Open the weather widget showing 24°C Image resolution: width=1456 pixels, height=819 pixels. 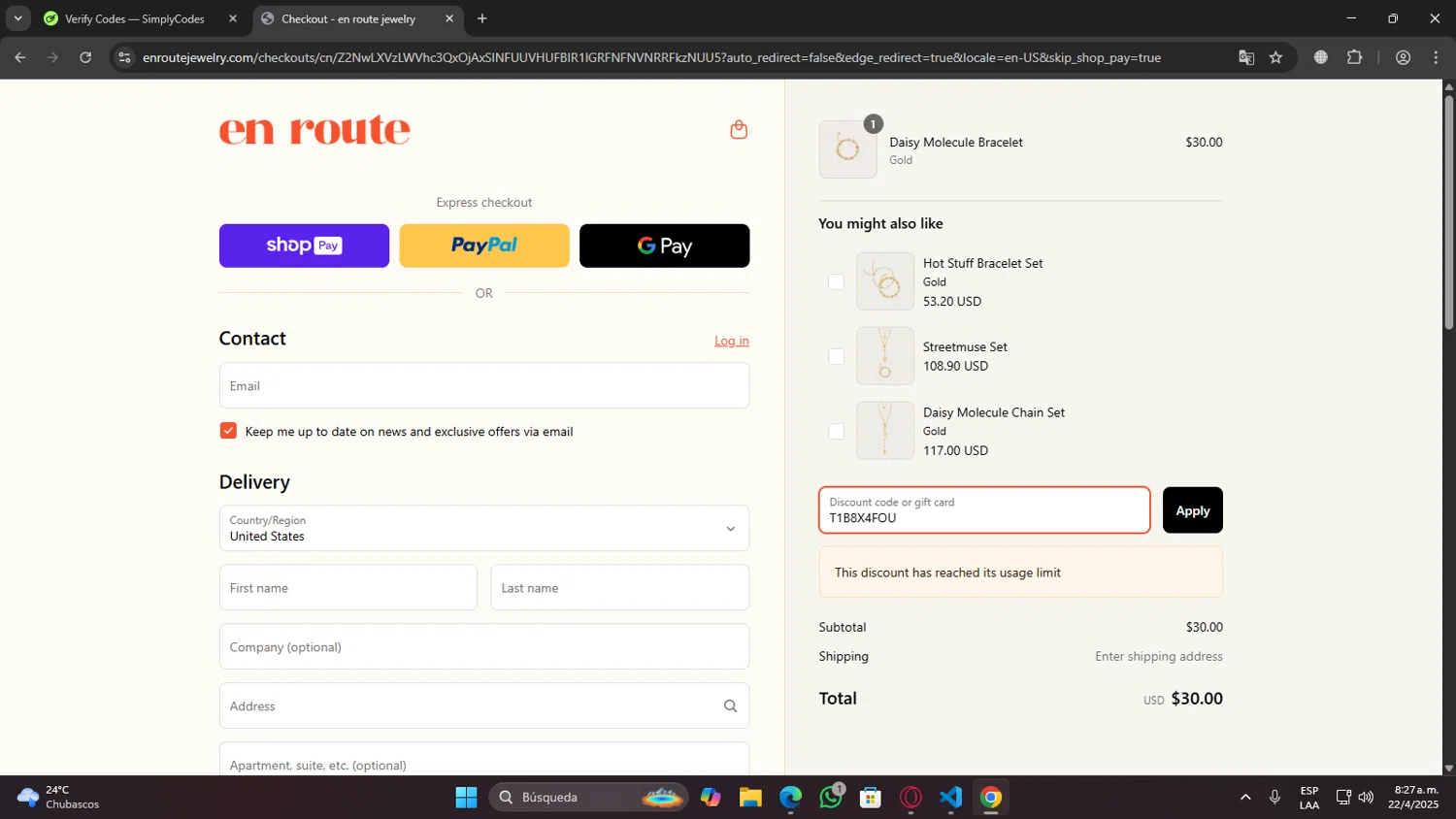coord(58,798)
